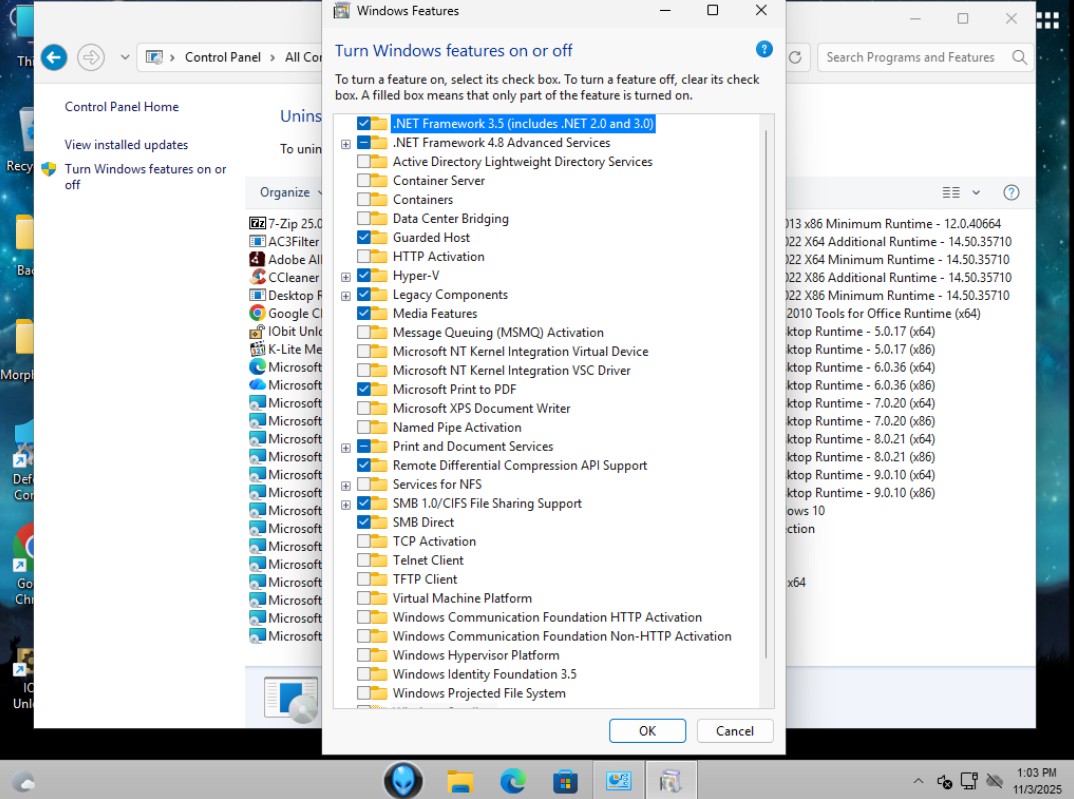
Task: Launch Microsoft Edge from the taskbar
Action: tap(513, 781)
